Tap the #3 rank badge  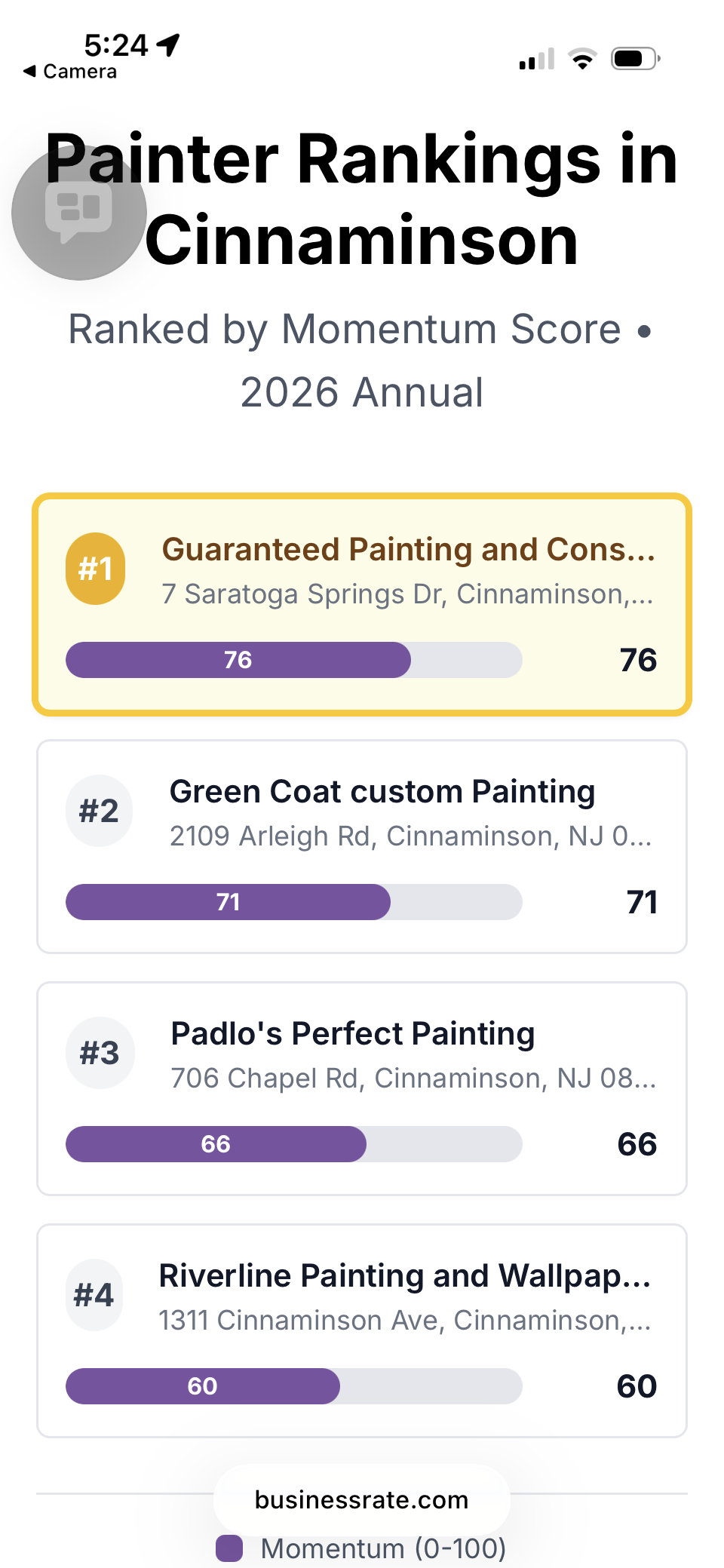pyautogui.click(x=100, y=1053)
